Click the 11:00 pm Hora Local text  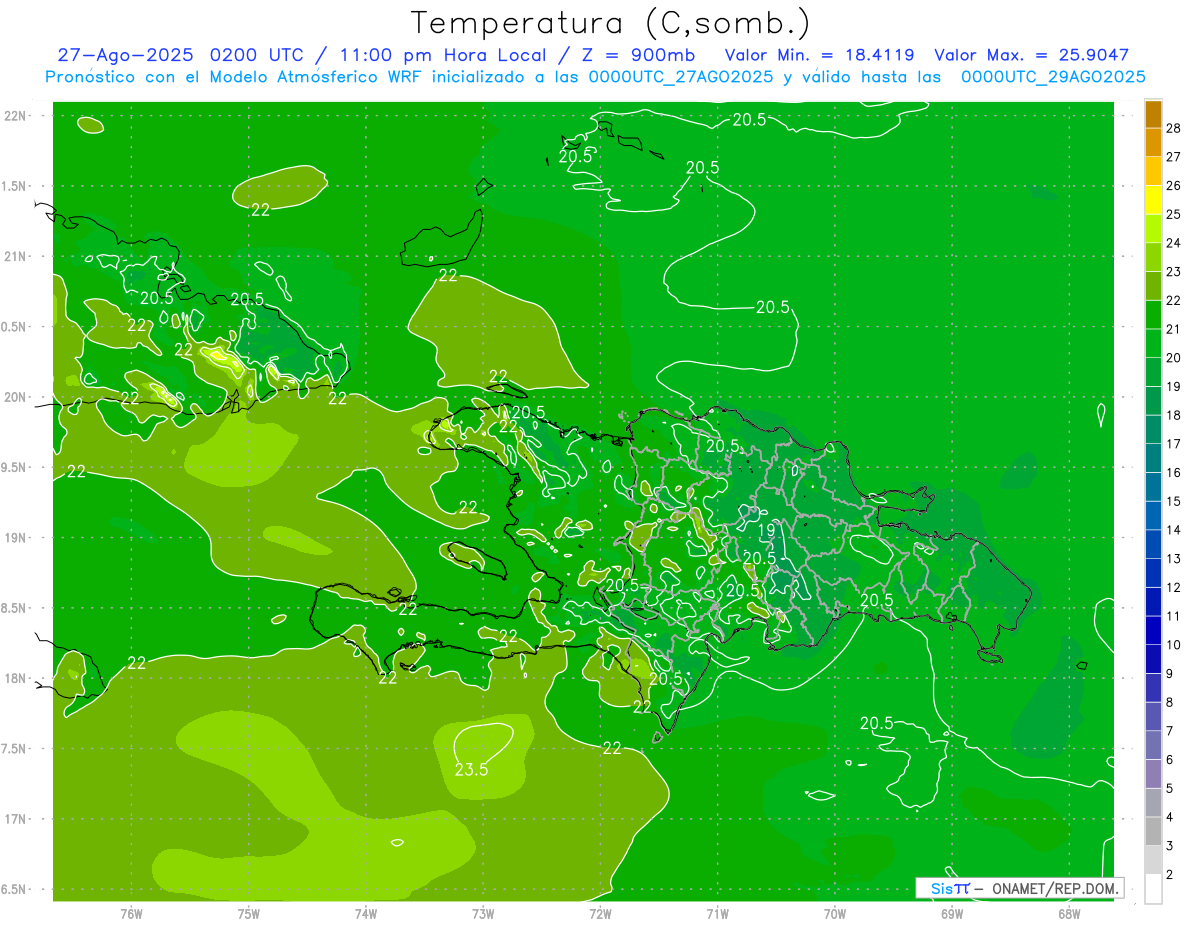click(443, 55)
